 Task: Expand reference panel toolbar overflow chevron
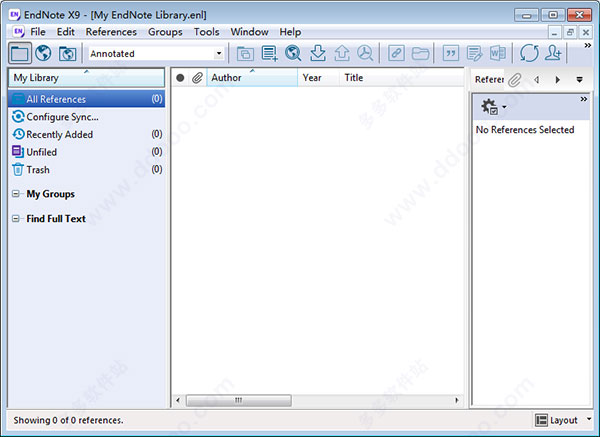tap(584, 99)
